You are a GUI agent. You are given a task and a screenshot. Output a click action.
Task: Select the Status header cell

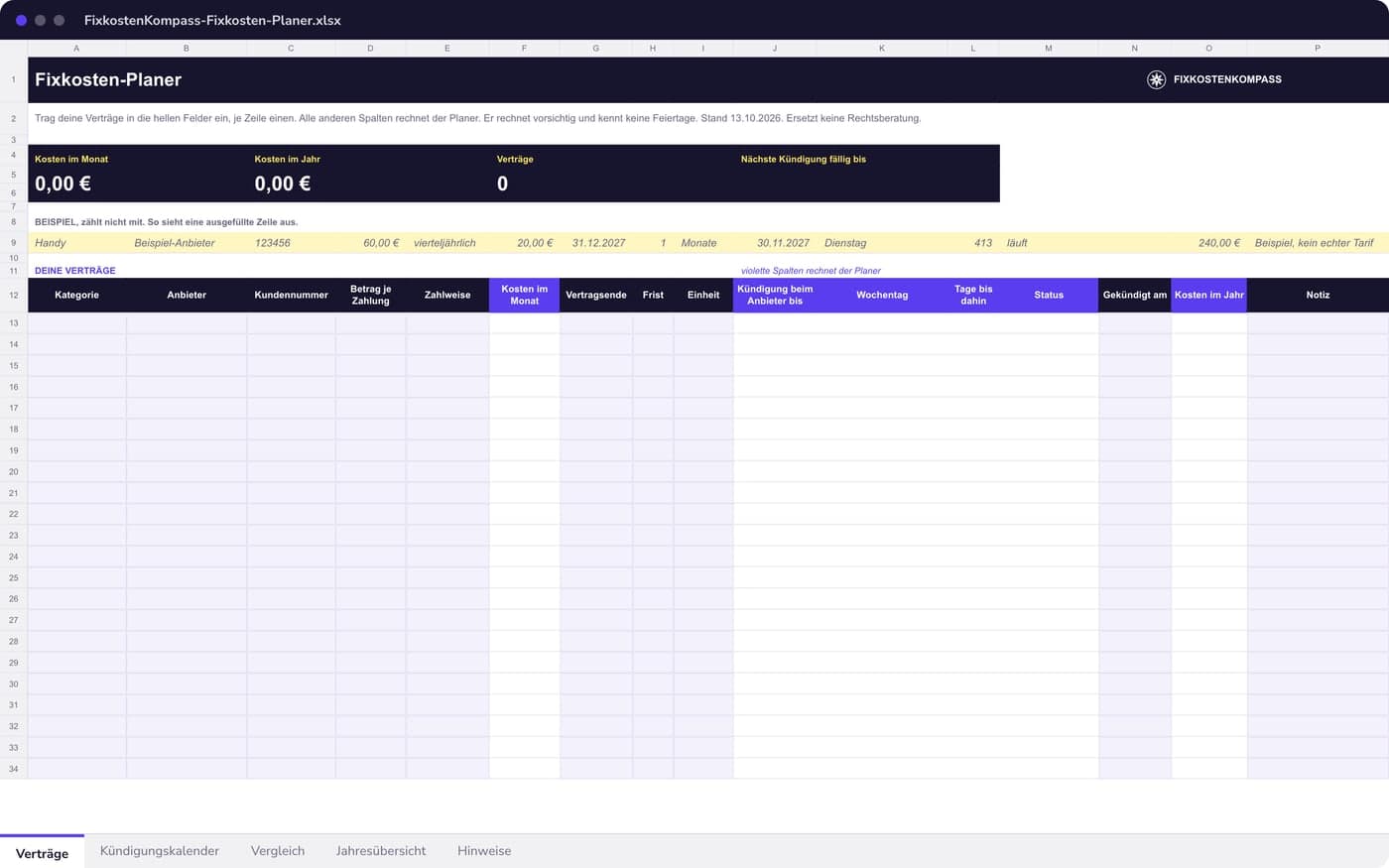pos(1049,295)
